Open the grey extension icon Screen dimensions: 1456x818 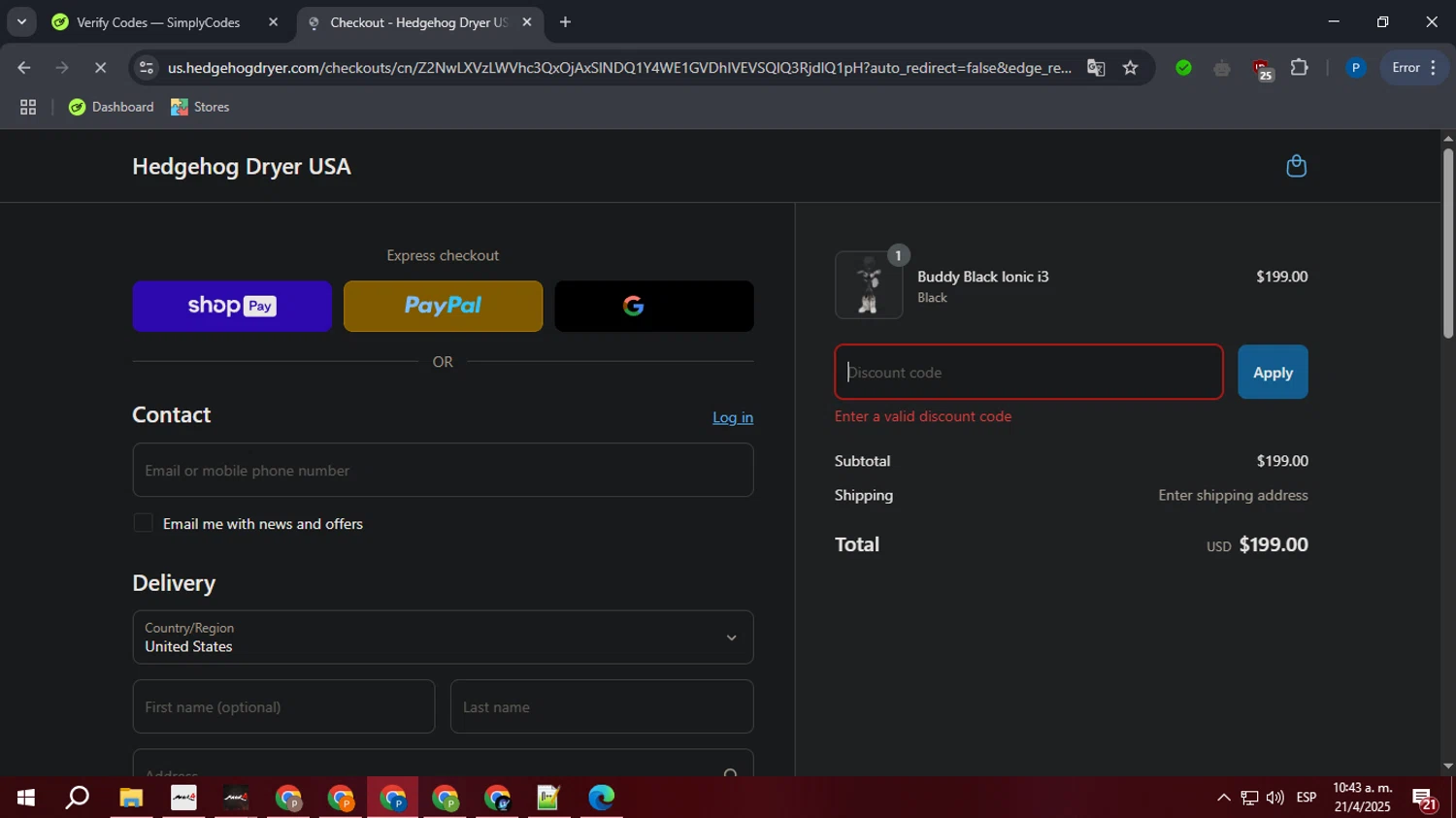point(1222,68)
